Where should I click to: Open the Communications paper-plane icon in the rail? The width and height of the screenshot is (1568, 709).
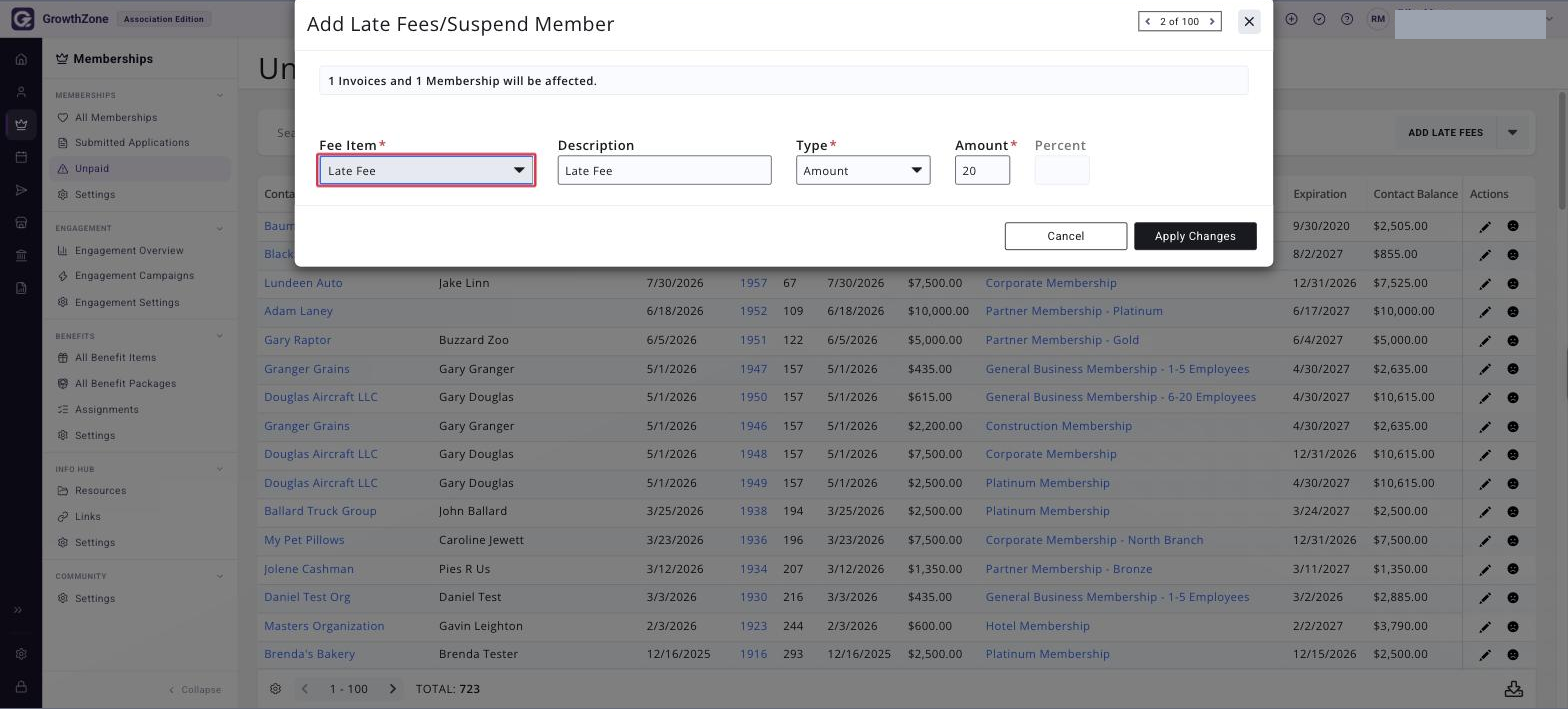[x=21, y=190]
